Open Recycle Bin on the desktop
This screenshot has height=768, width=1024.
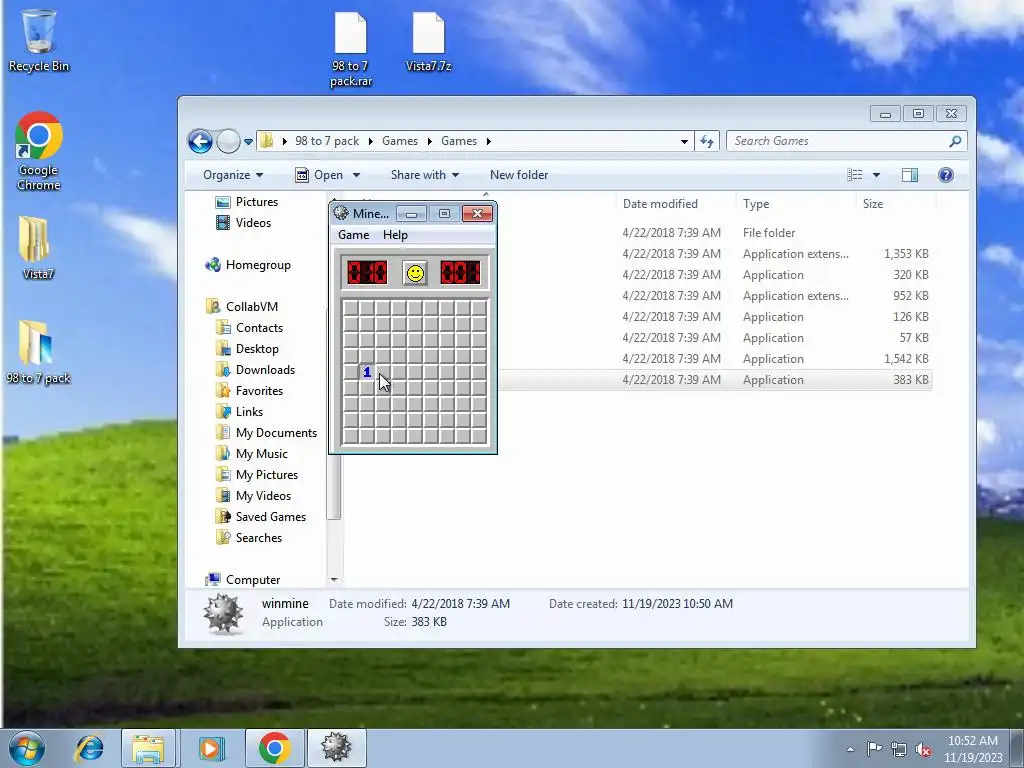click(39, 40)
